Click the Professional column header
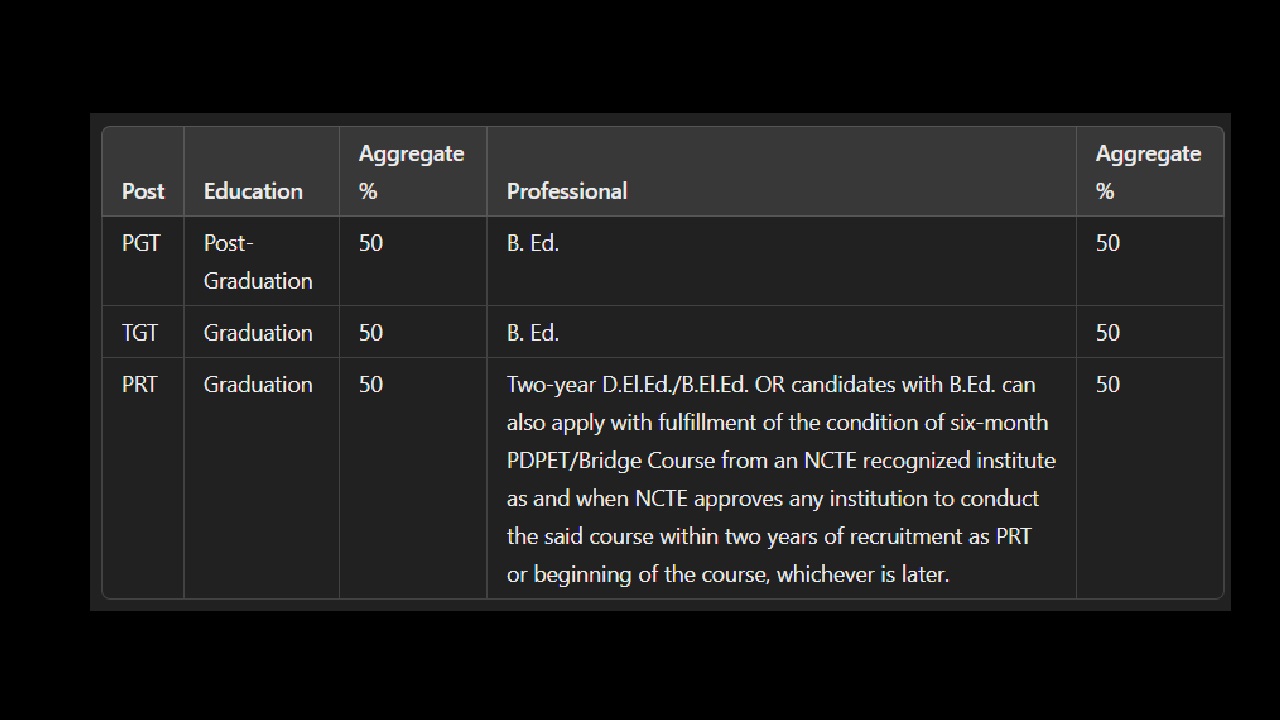This screenshot has width=1280, height=720. pyautogui.click(x=567, y=191)
